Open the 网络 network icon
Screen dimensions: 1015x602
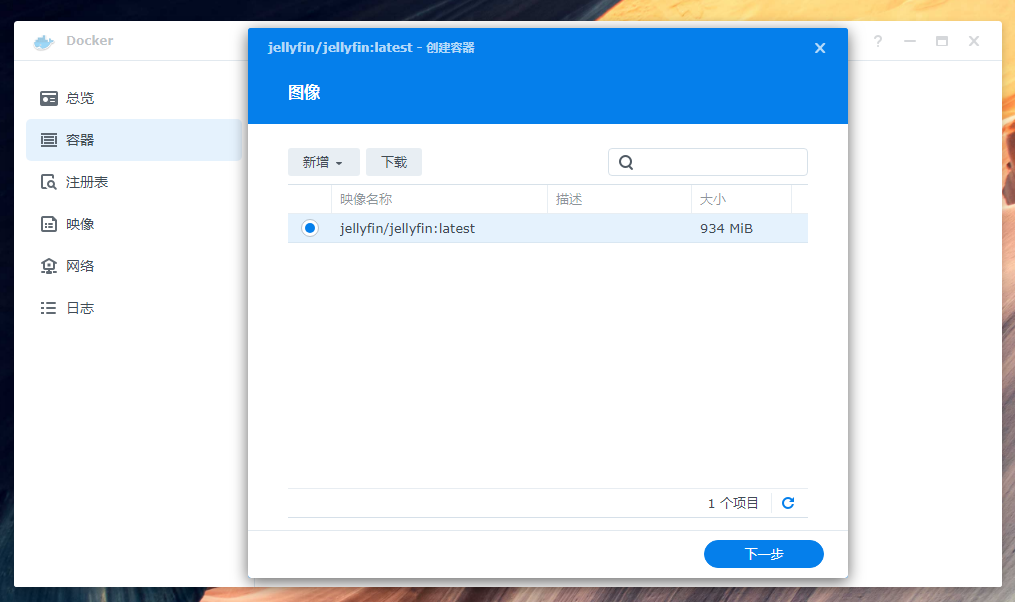tap(49, 266)
